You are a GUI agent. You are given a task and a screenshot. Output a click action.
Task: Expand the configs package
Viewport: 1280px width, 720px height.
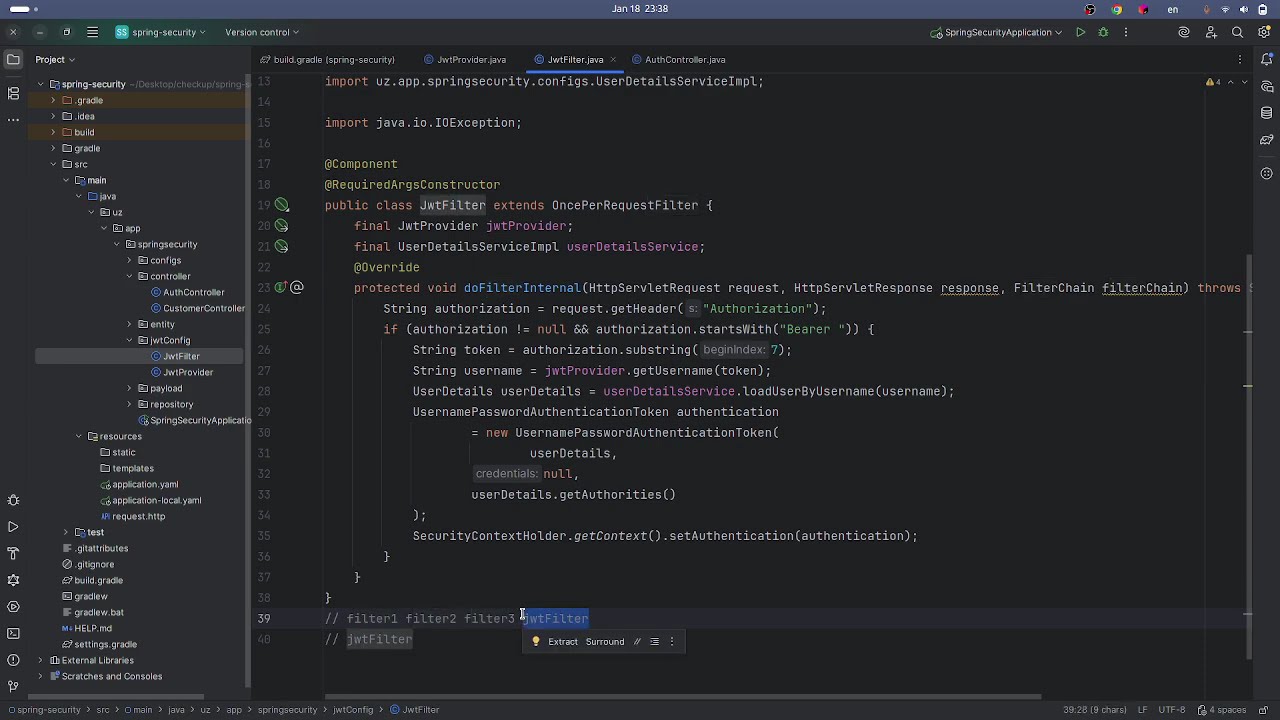[129, 261]
